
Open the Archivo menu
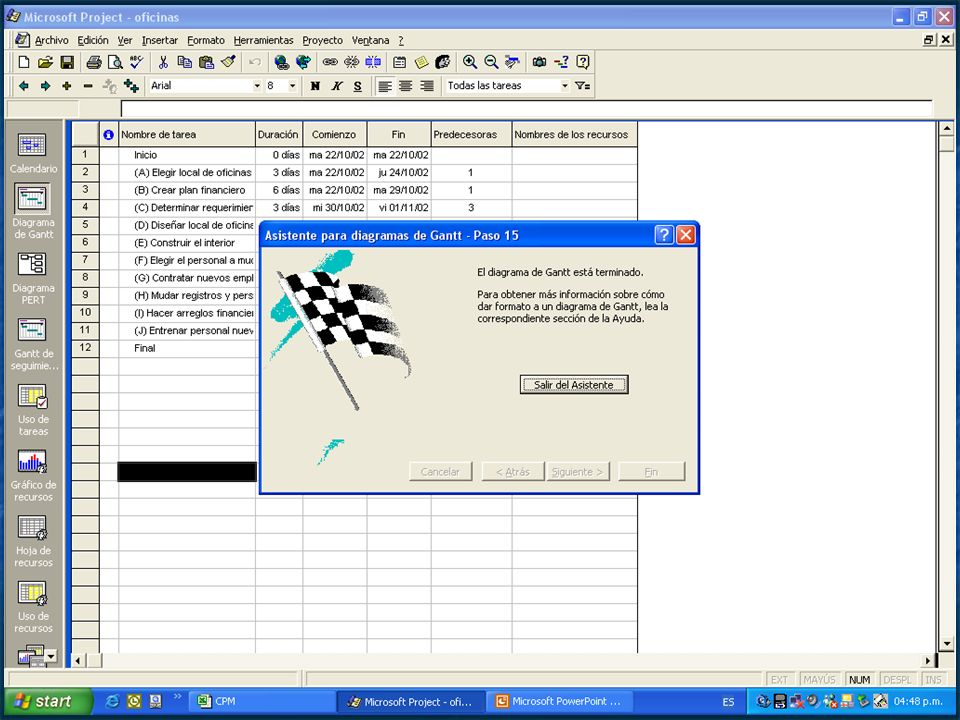coord(51,40)
